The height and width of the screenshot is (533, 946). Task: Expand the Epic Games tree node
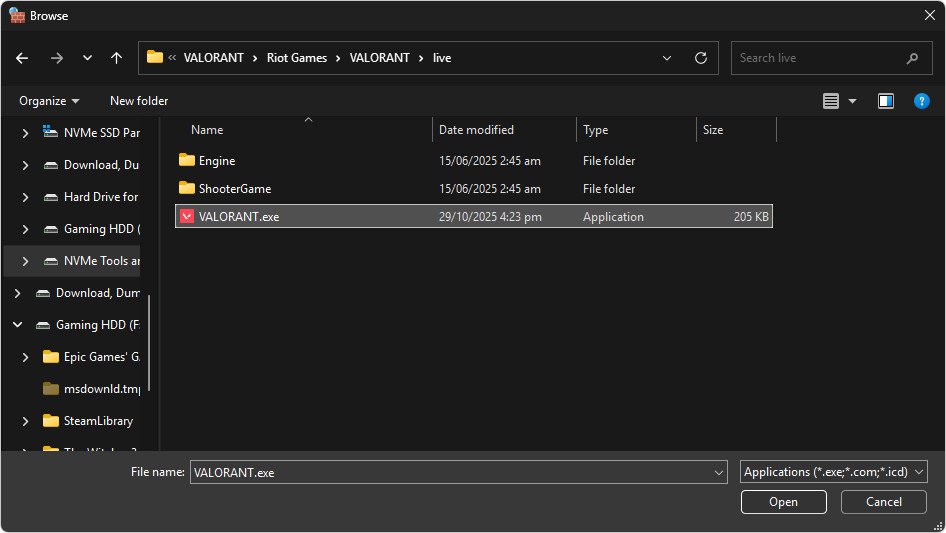click(25, 357)
